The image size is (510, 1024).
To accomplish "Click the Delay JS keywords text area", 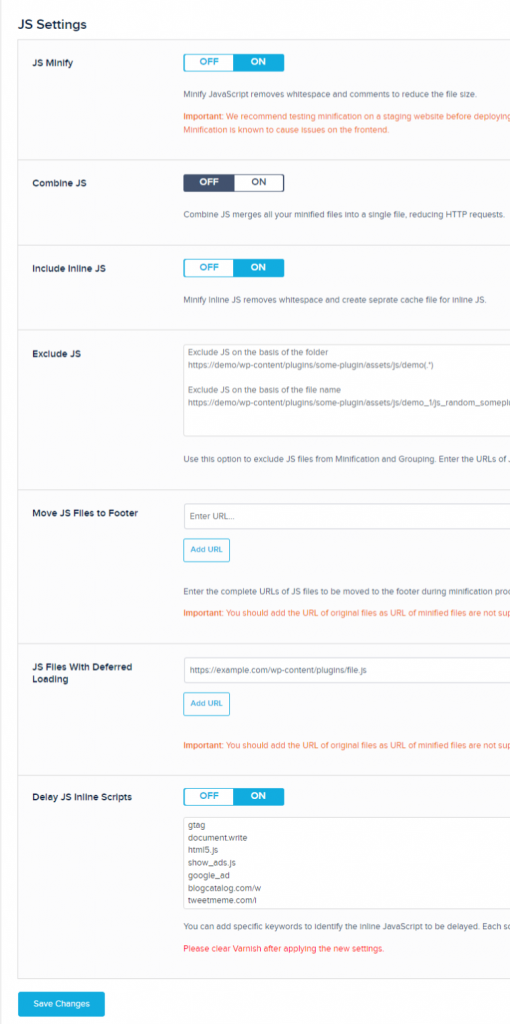I will click(347, 862).
